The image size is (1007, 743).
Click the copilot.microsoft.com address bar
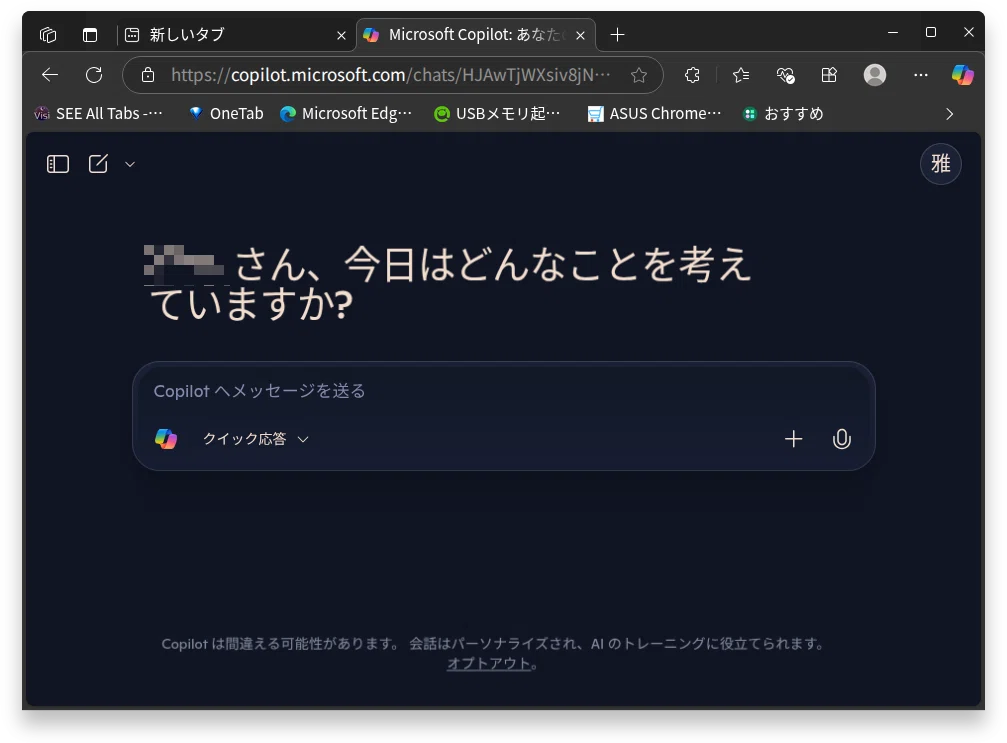392,75
